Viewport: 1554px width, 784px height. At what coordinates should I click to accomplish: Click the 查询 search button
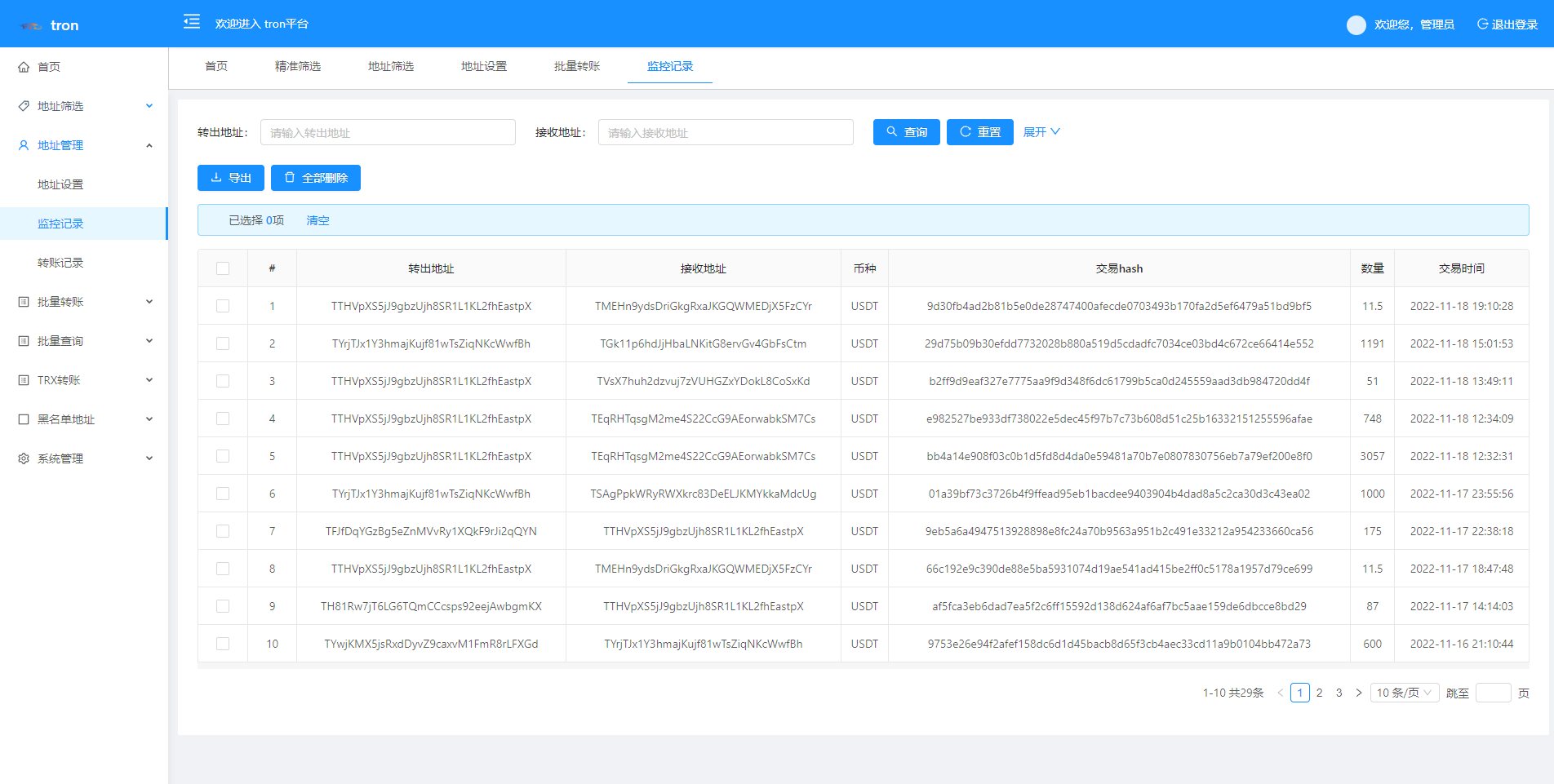[906, 132]
